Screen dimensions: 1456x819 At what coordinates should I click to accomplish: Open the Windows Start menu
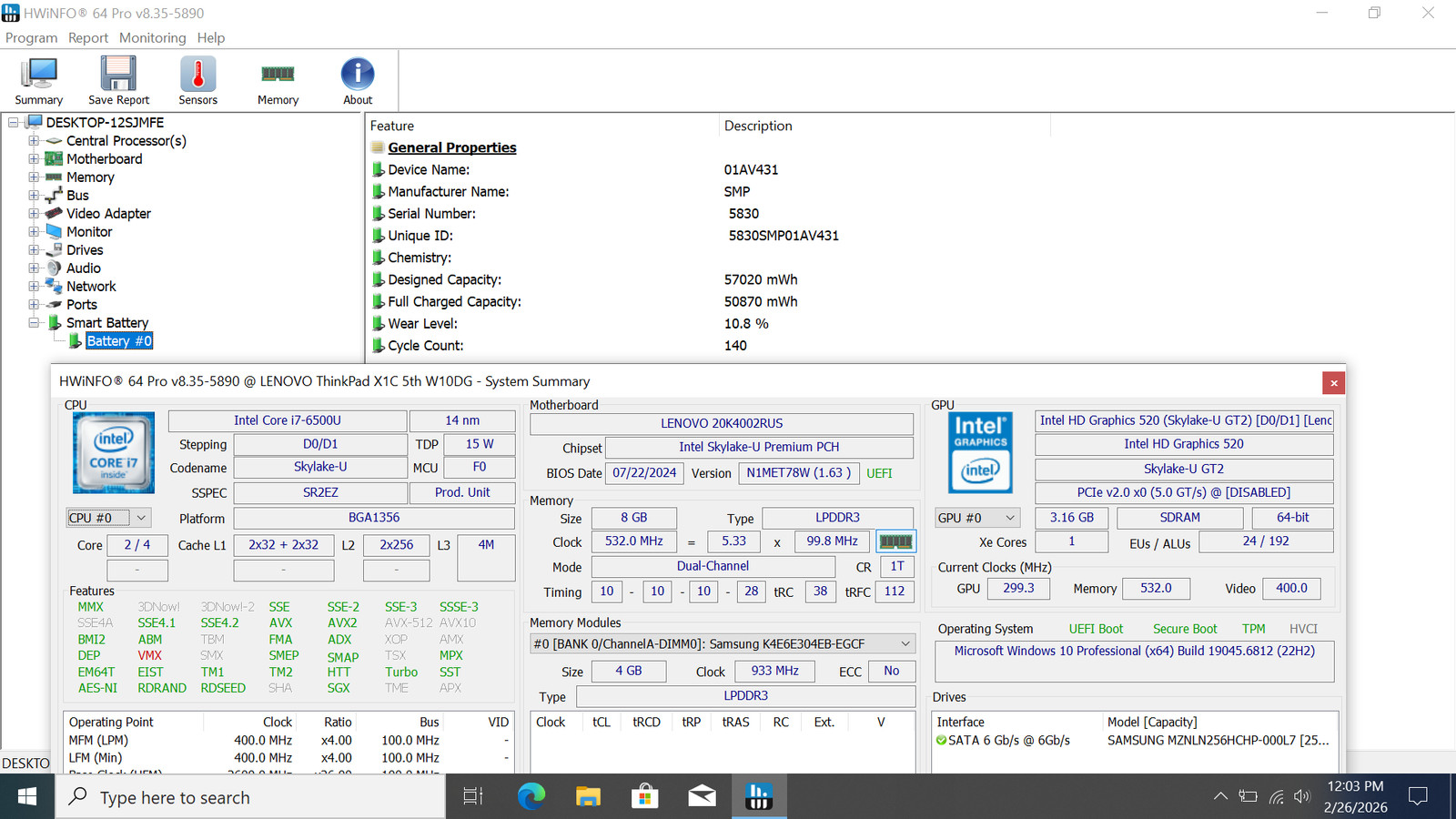pos(27,797)
